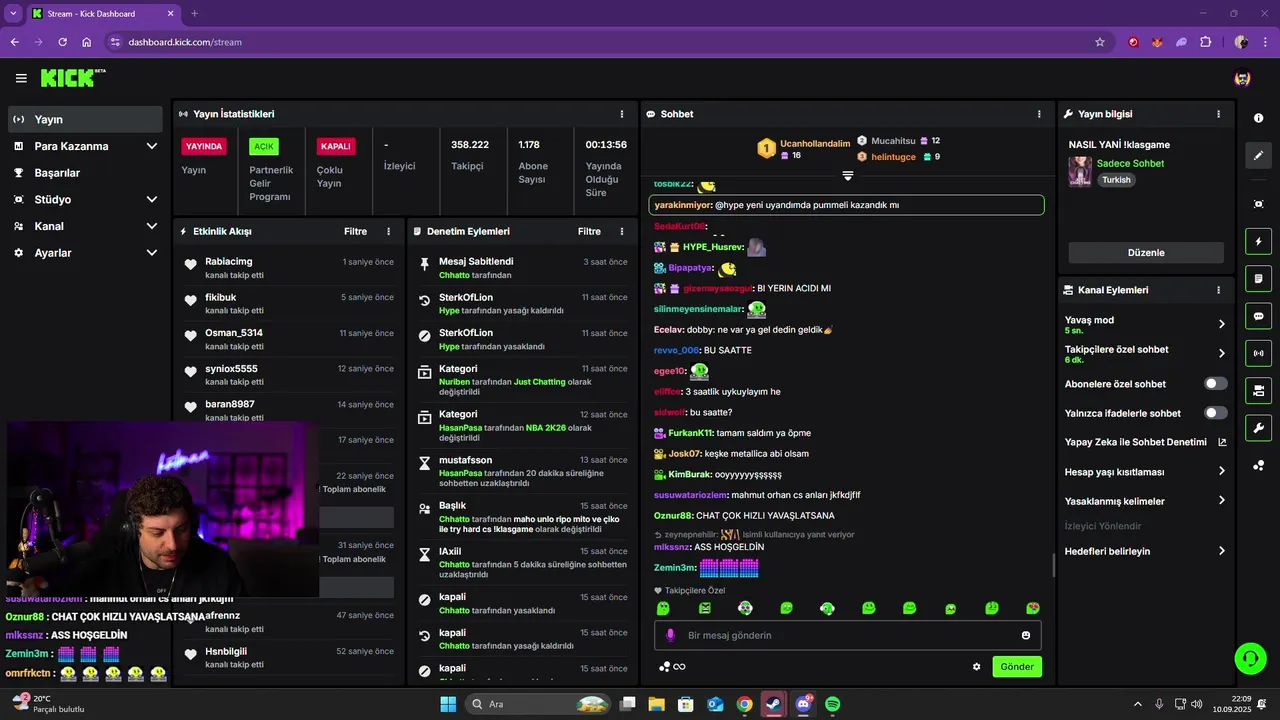Toggle activity feed panel lightning icon
Viewport: 1280px width, 720px height.
(x=1258, y=241)
